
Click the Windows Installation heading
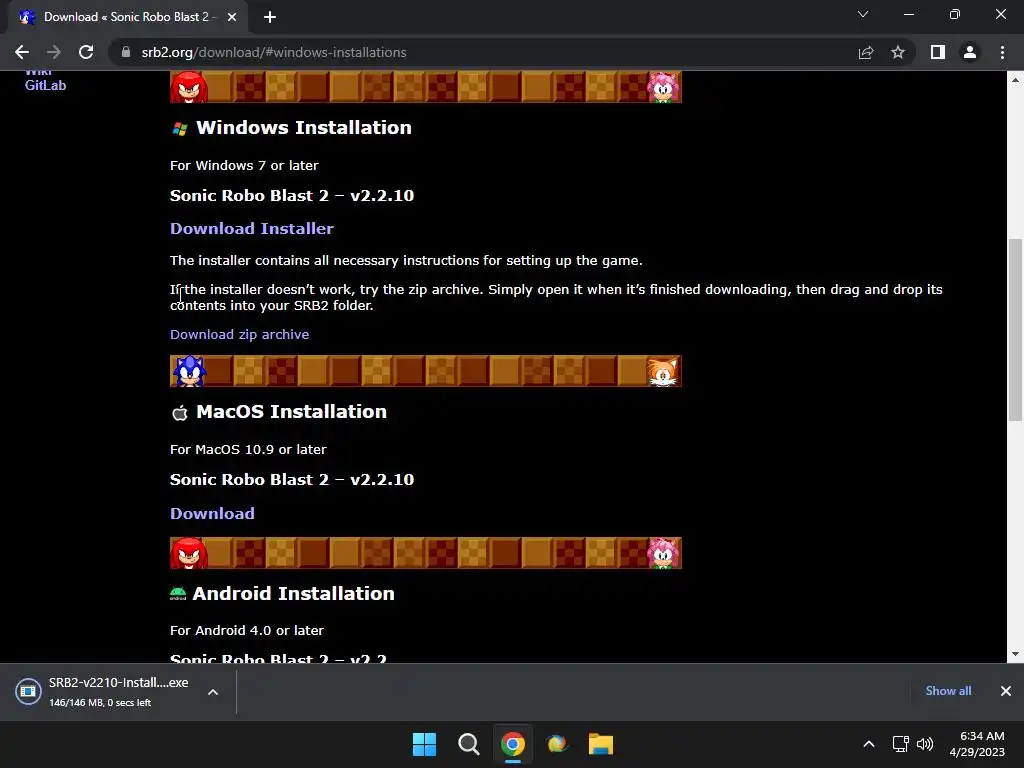[304, 127]
